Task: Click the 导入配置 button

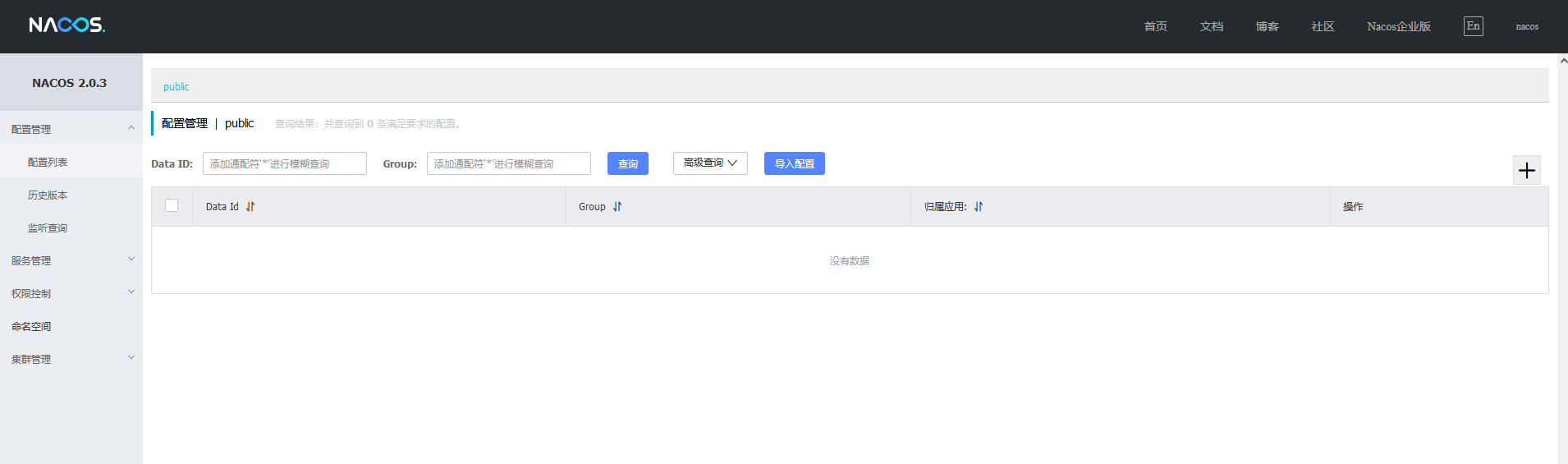Action: coord(794,163)
